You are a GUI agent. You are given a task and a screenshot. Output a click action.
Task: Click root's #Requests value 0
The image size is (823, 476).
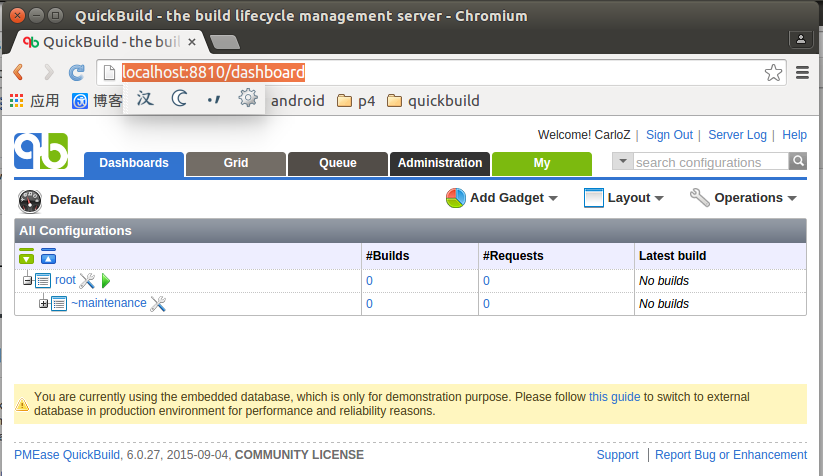pyautogui.click(x=487, y=281)
